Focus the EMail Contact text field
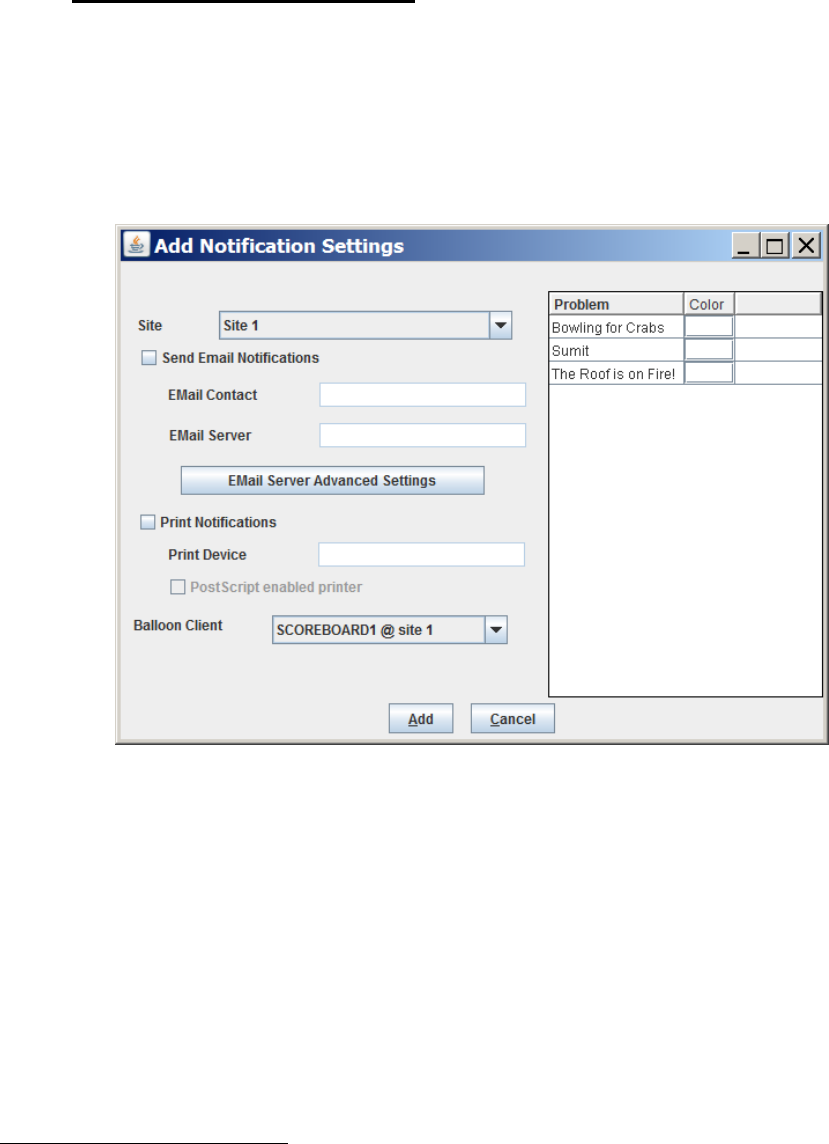829x1144 pixels. (423, 395)
